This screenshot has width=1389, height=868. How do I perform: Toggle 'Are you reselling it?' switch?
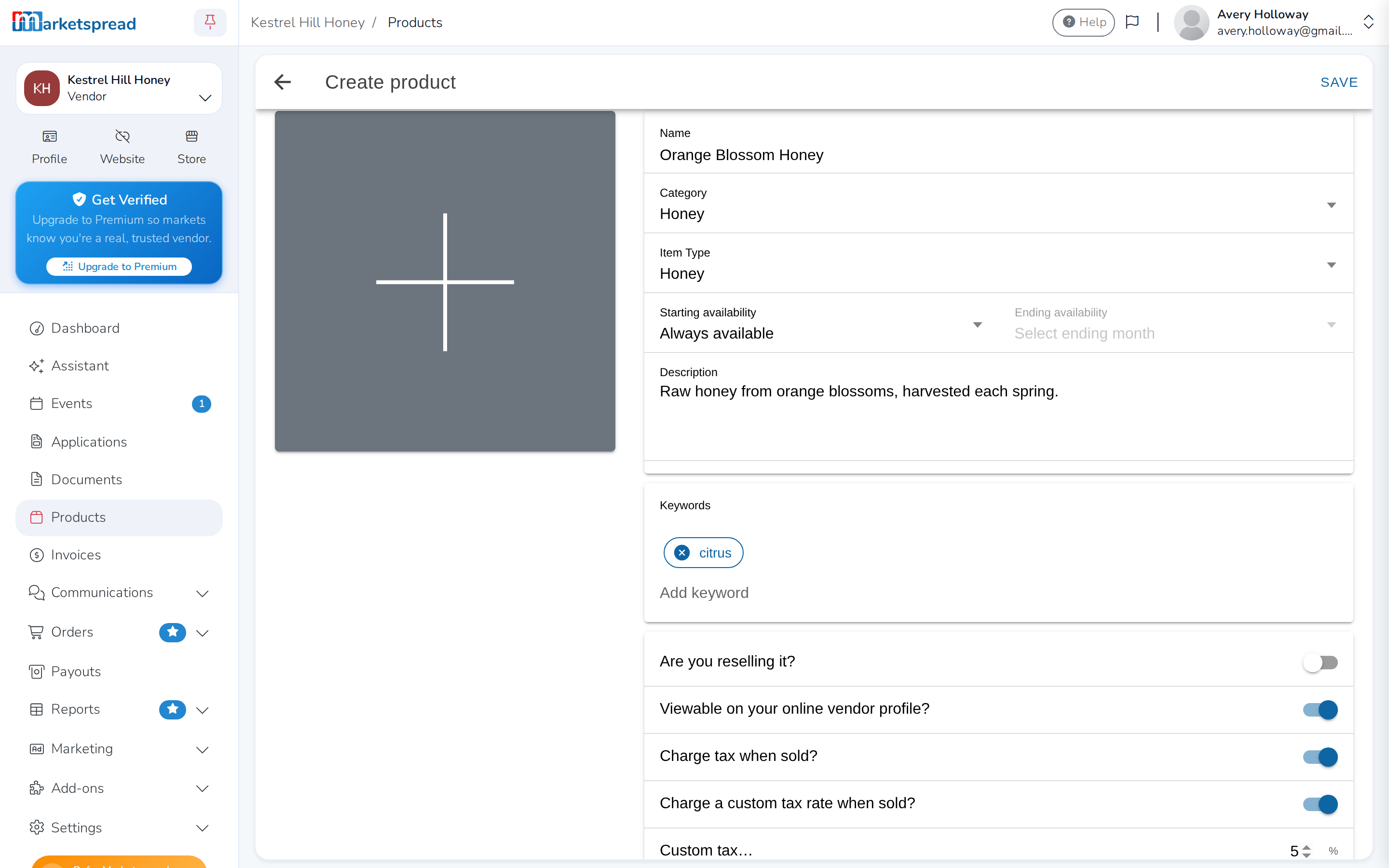click(1320, 663)
